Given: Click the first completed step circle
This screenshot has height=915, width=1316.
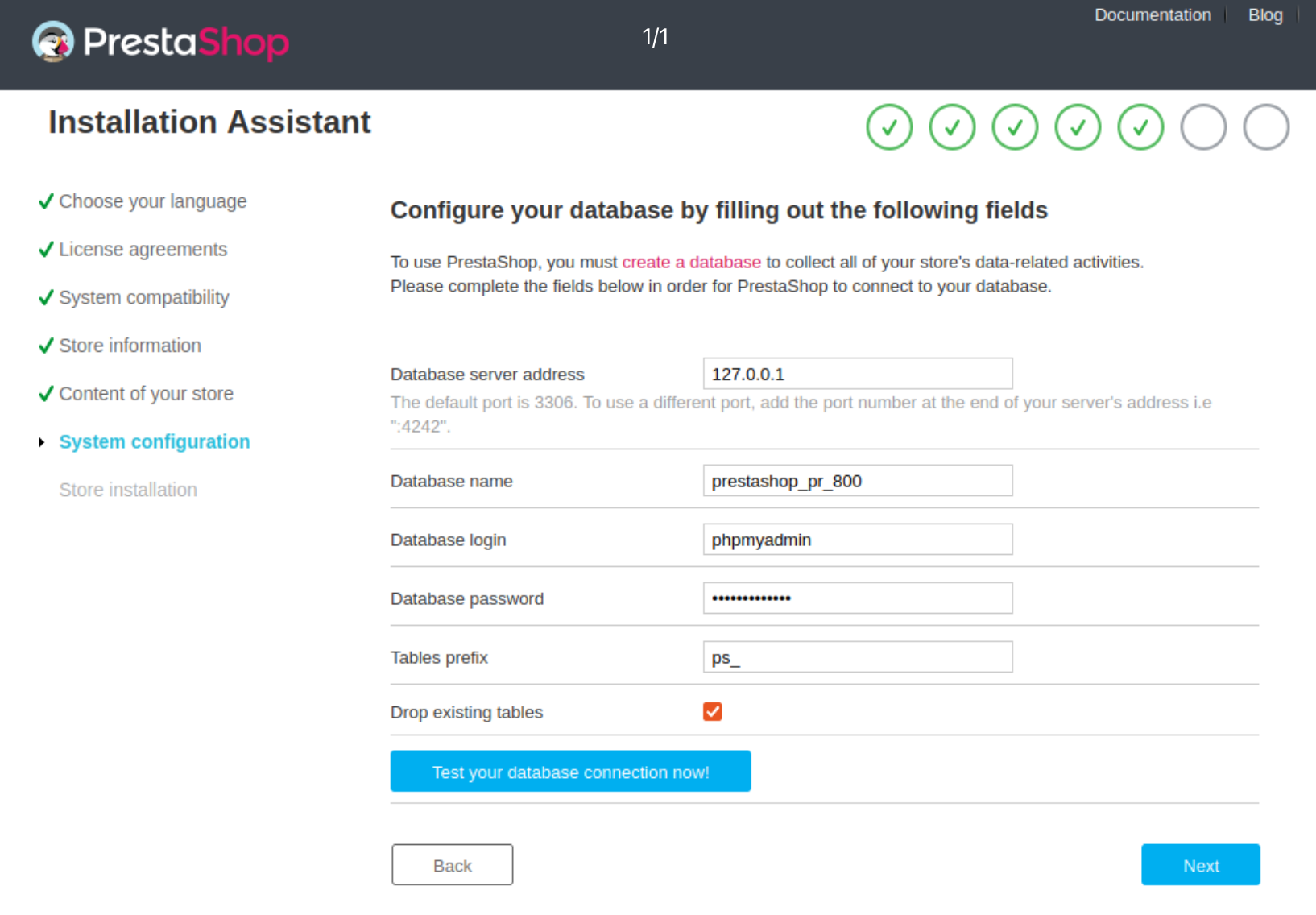Looking at the screenshot, I should click(889, 127).
